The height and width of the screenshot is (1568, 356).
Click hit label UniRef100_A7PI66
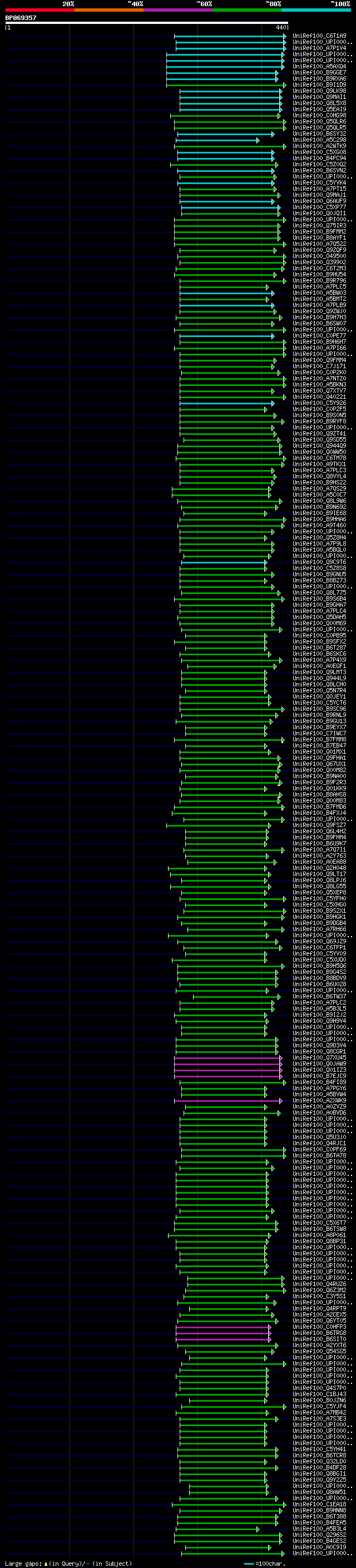point(319,348)
